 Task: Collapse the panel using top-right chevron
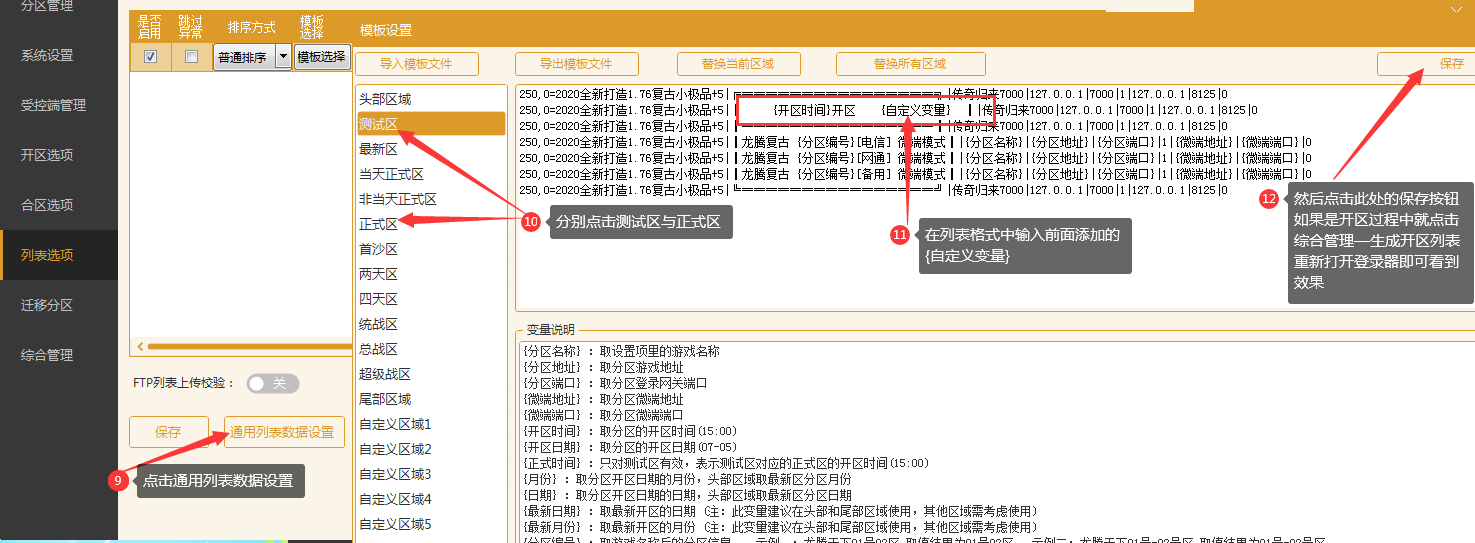pyautogui.click(x=1455, y=8)
